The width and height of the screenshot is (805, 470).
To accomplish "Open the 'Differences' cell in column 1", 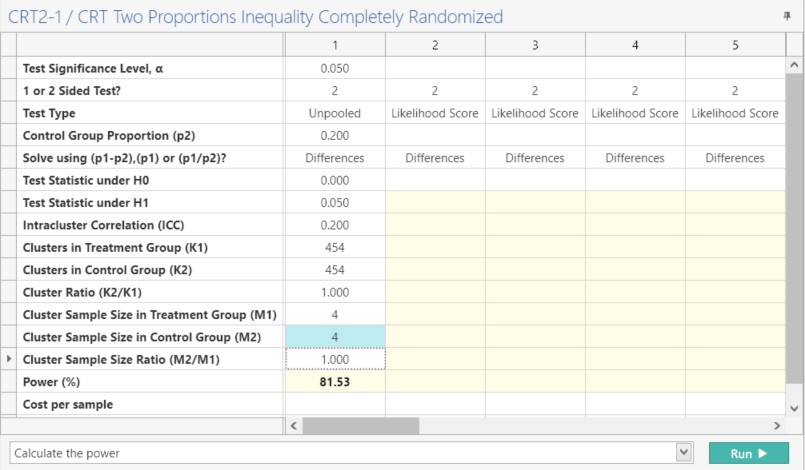I will (x=335, y=158).
